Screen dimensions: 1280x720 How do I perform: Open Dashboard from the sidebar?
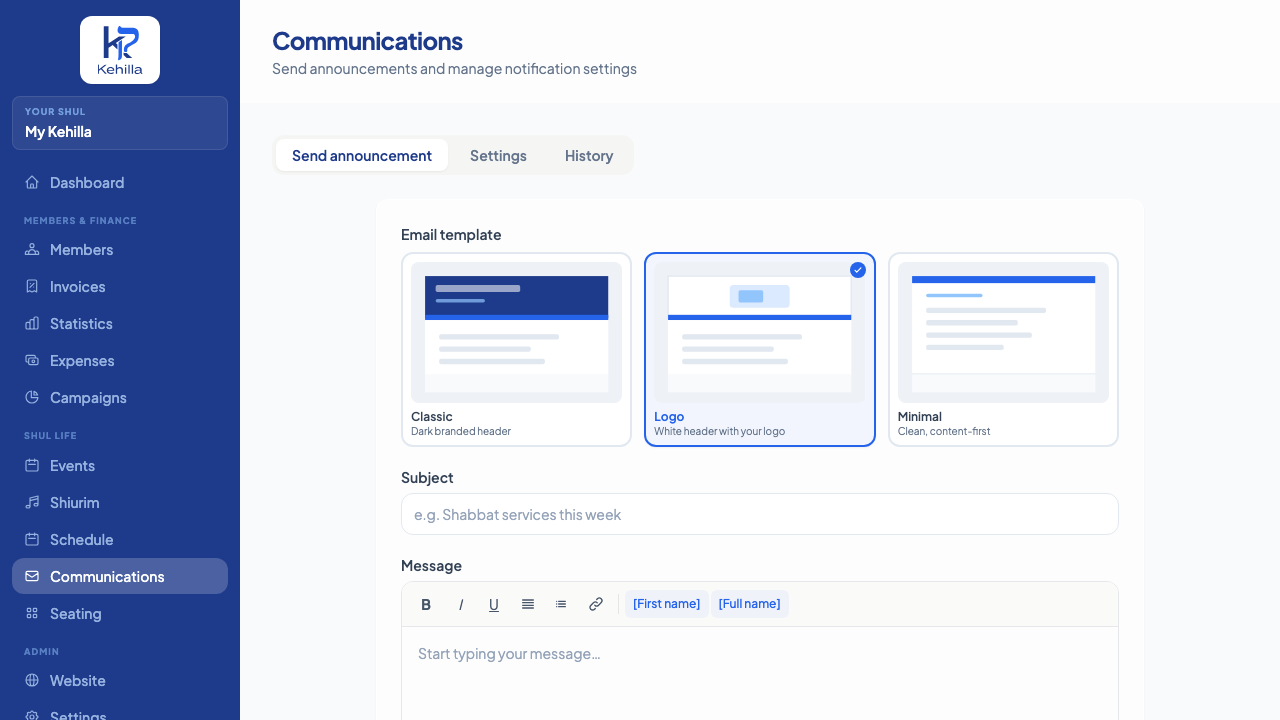(120, 182)
